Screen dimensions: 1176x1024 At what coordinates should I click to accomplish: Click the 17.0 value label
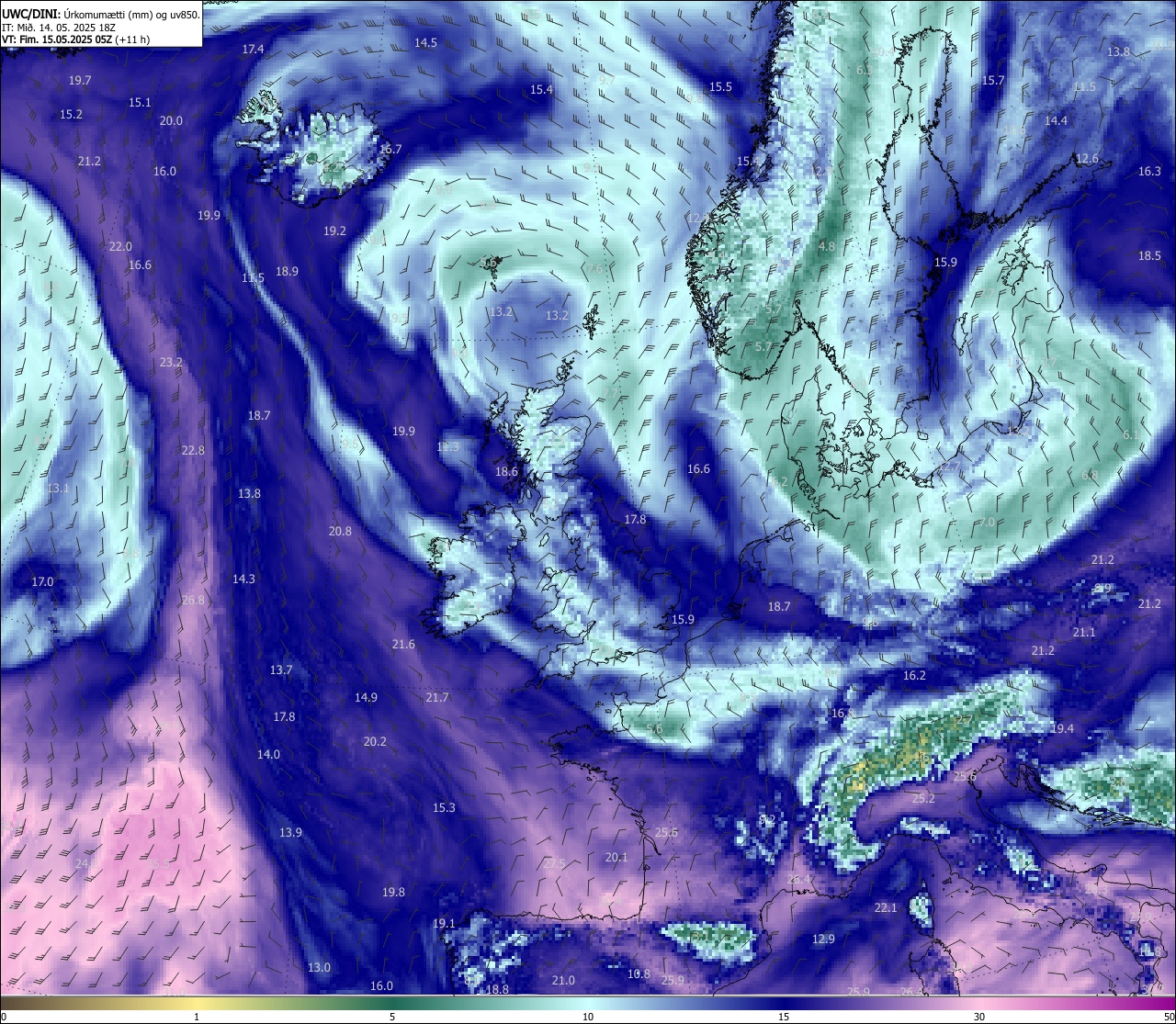(42, 582)
